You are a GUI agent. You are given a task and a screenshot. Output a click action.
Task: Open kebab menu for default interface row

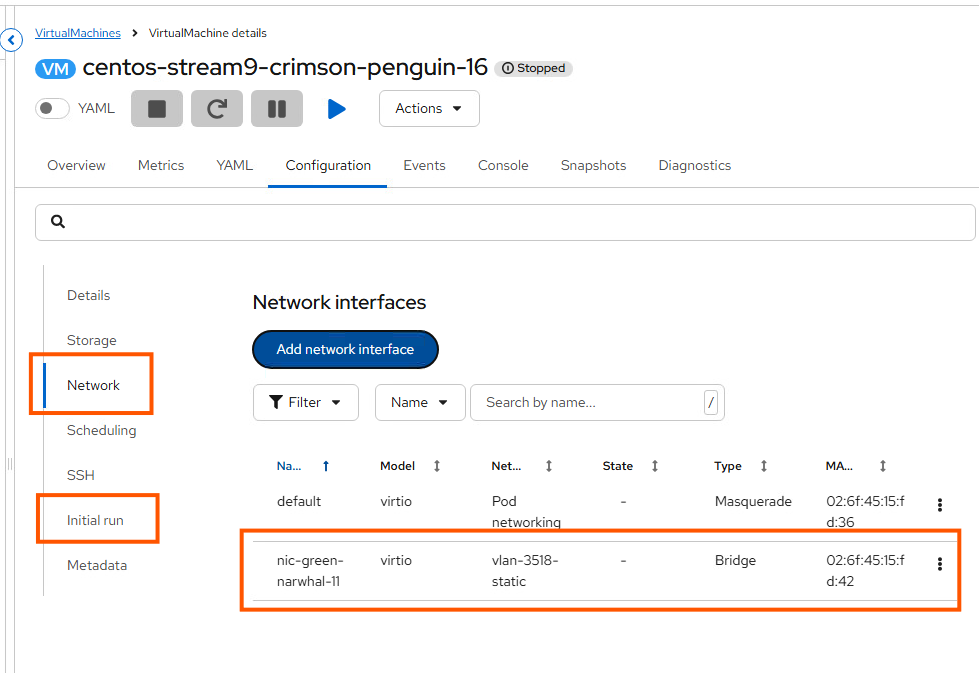[939, 505]
